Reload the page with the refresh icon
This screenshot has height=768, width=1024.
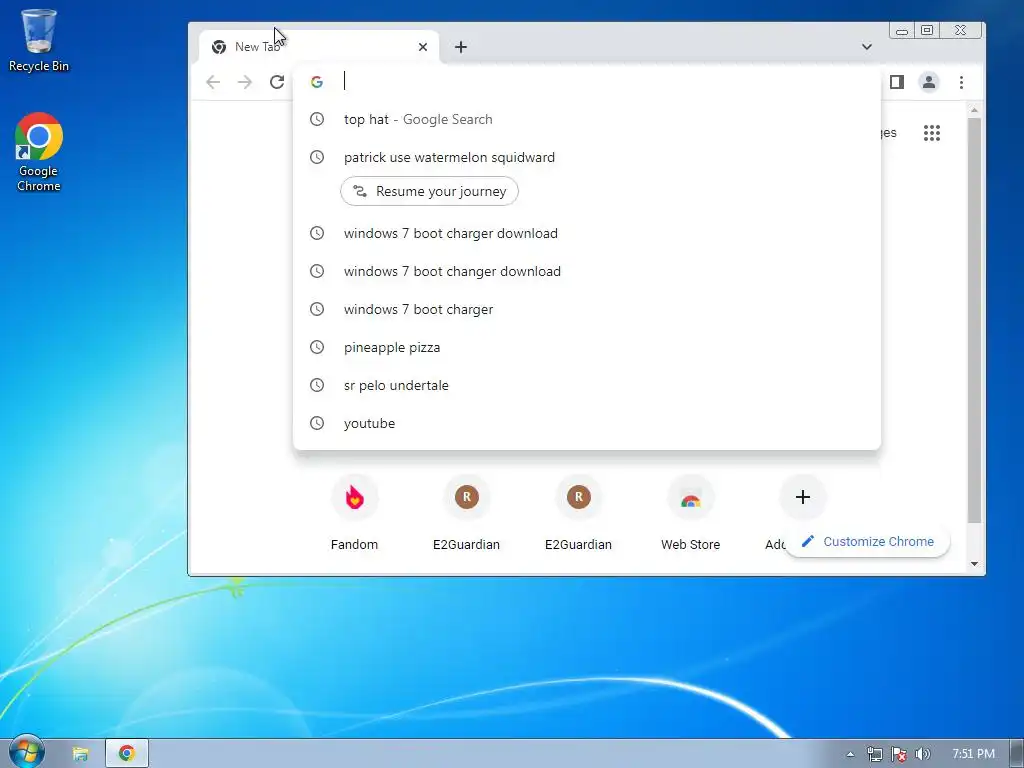click(x=277, y=82)
